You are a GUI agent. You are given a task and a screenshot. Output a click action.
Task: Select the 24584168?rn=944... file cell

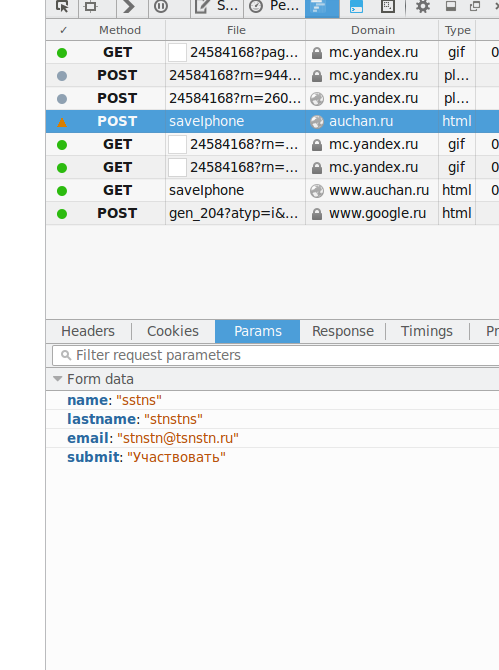(235, 75)
